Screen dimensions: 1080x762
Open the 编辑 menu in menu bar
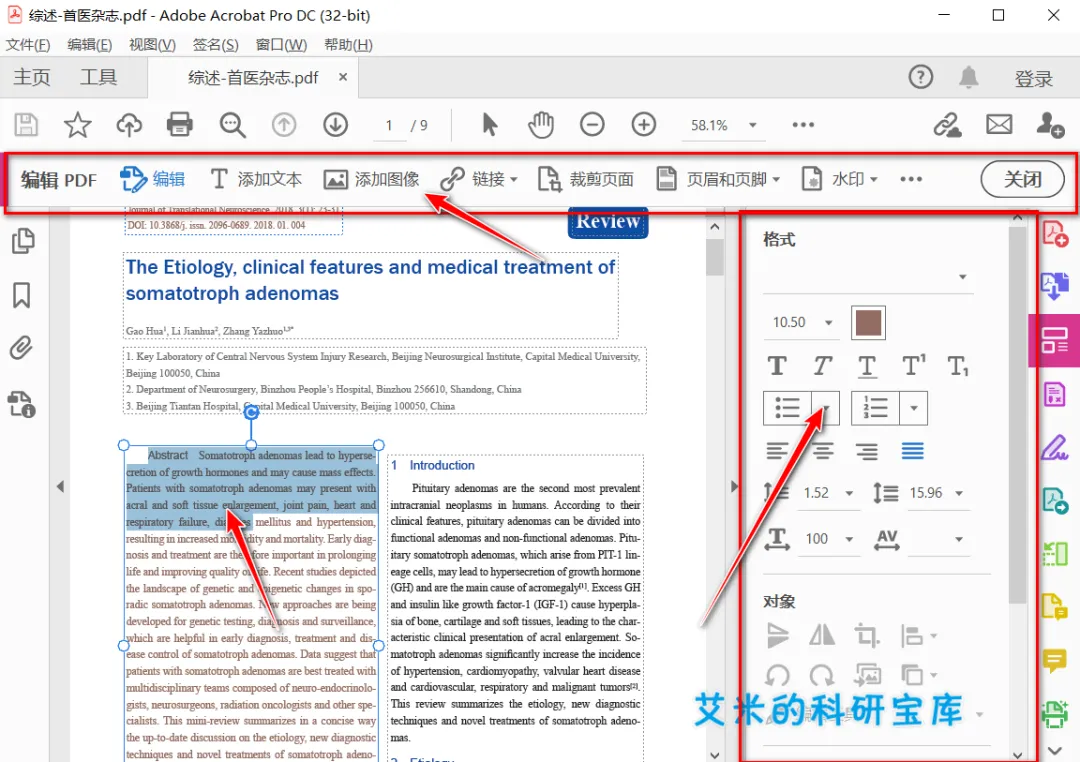click(90, 45)
